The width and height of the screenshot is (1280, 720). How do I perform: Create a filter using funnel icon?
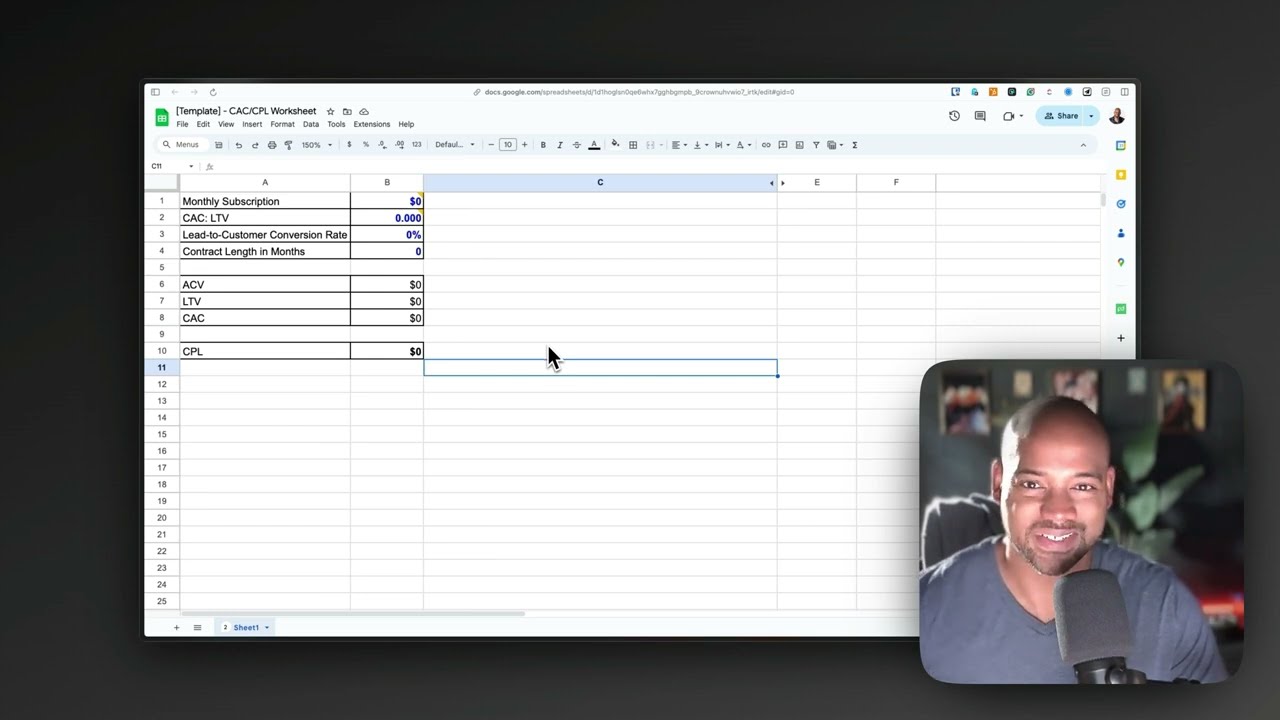pos(816,145)
